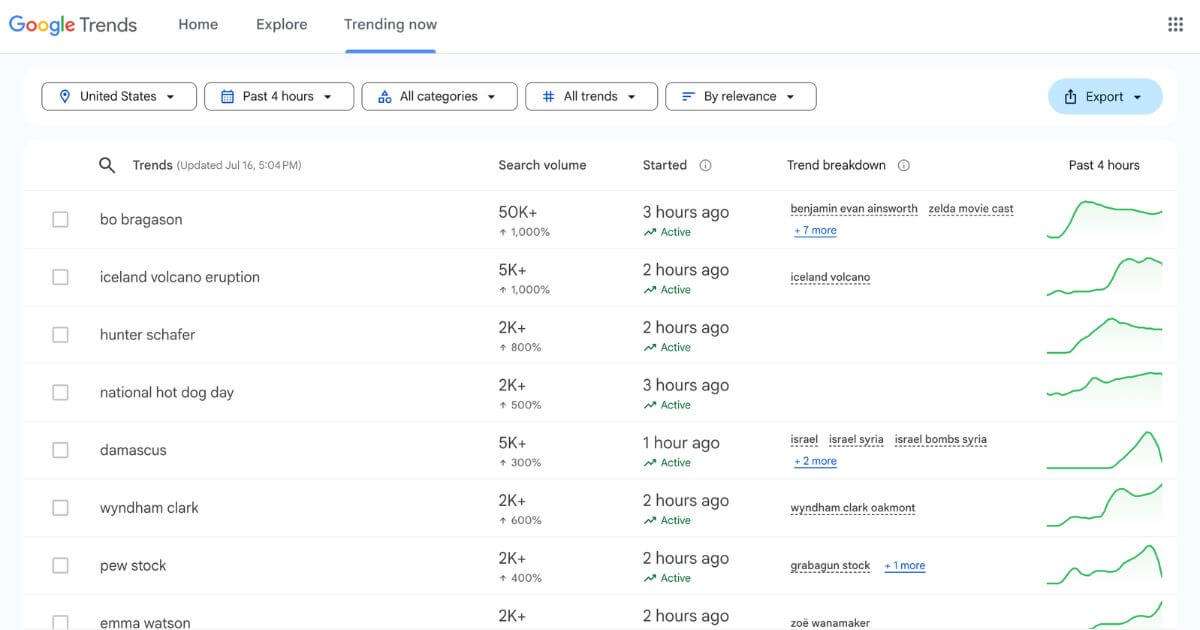Click the info icon beside Trend breakdown
The height and width of the screenshot is (630, 1200).
tap(905, 165)
